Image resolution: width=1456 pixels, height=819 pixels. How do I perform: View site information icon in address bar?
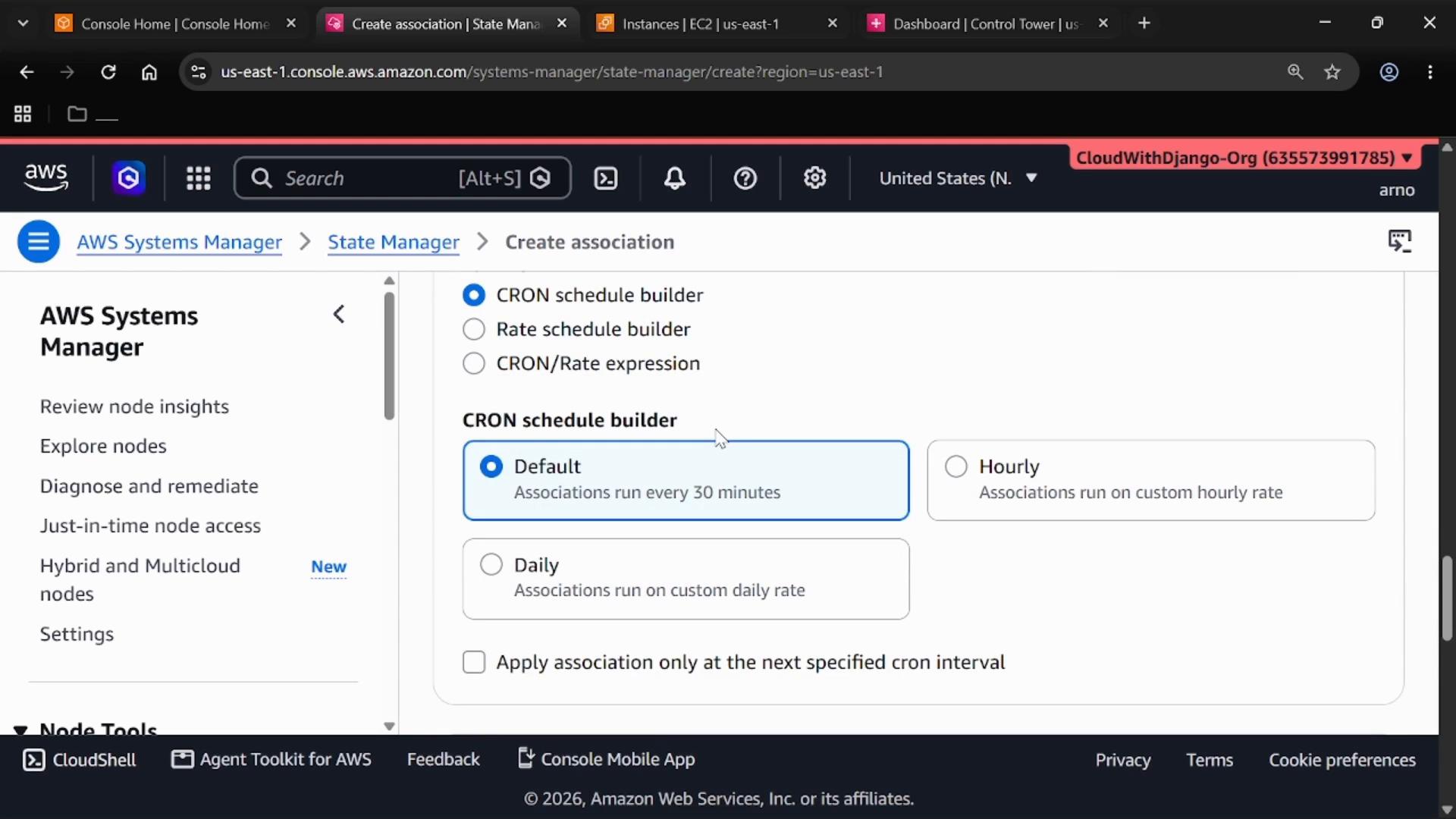pos(198,72)
